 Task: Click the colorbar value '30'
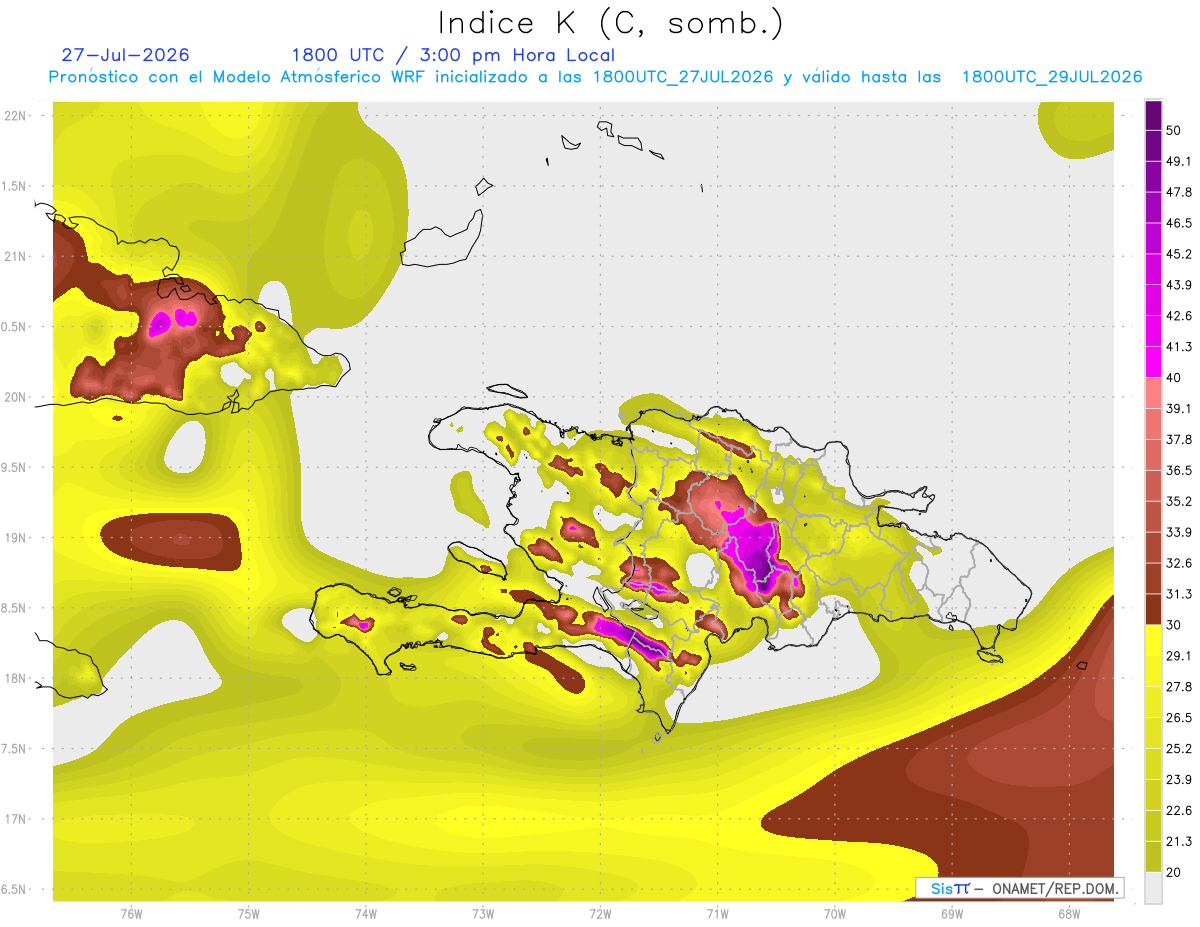1174,625
